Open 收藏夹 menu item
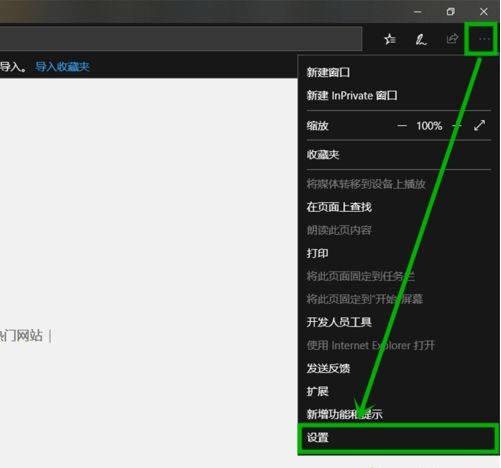 pos(323,154)
